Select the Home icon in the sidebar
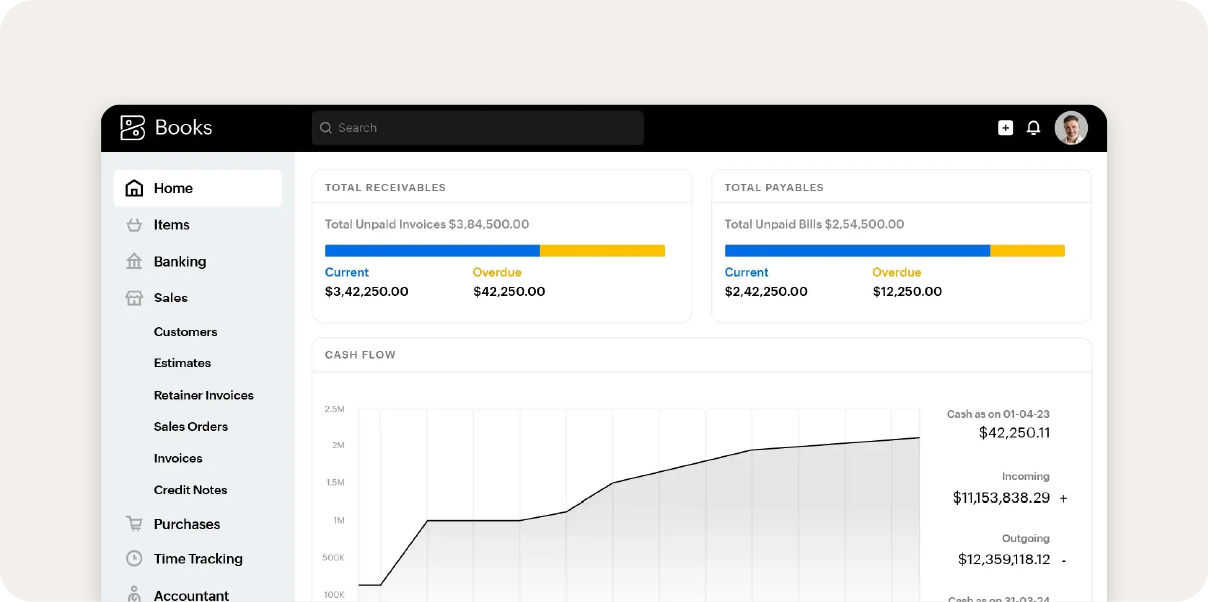The height and width of the screenshot is (602, 1208). (x=134, y=187)
